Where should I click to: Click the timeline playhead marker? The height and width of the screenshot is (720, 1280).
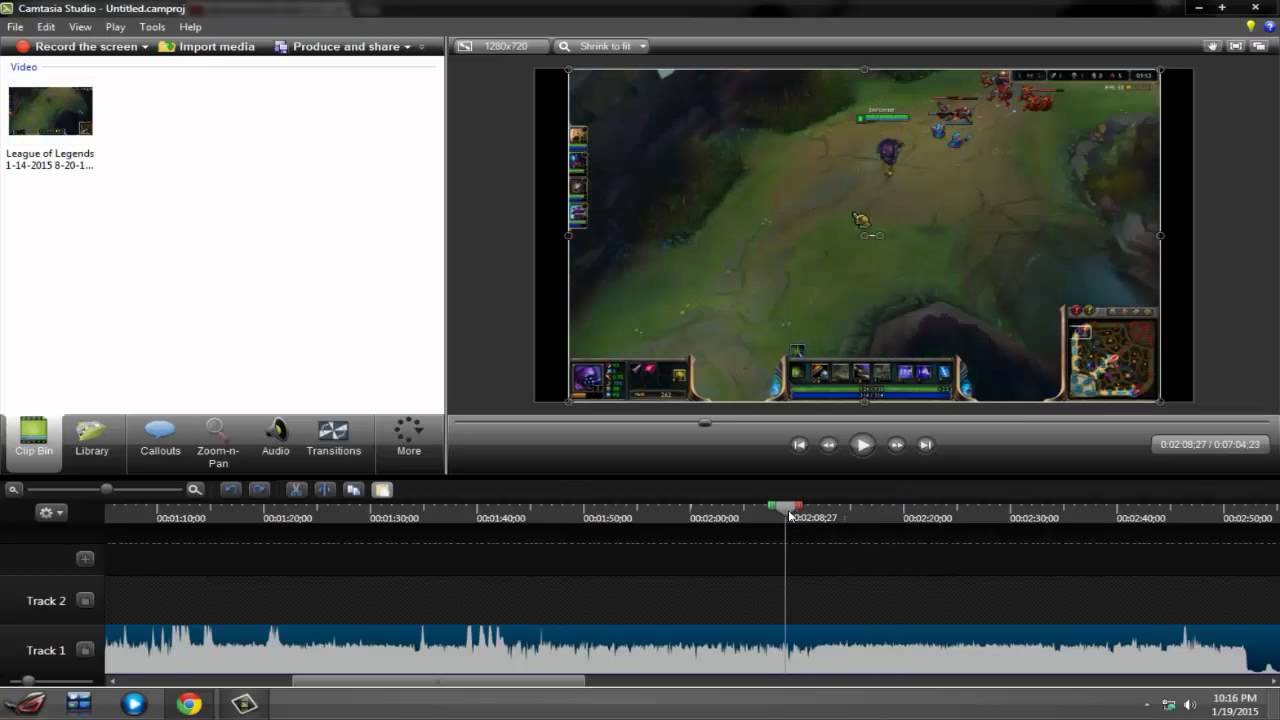(x=785, y=508)
